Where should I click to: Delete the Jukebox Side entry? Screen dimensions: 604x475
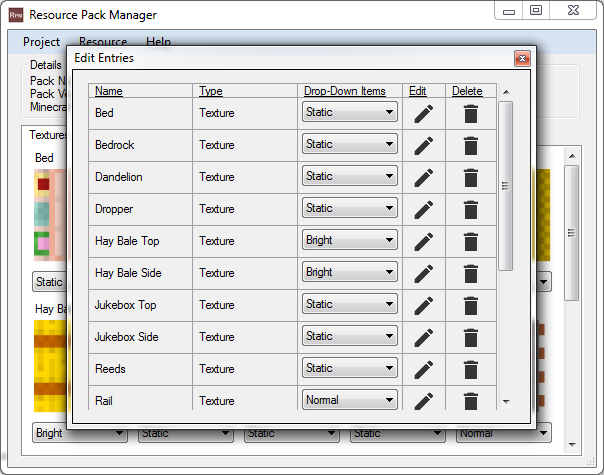(471, 338)
